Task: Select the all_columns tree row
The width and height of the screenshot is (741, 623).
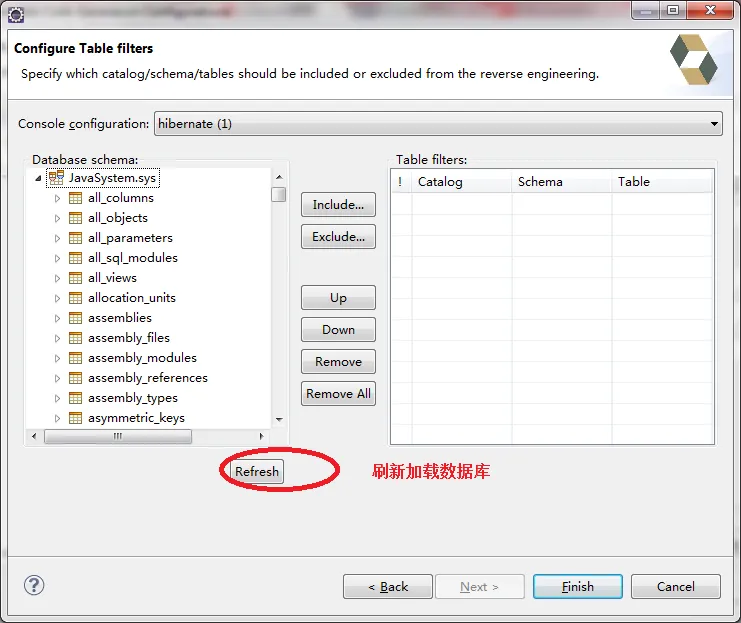Action: click(121, 198)
